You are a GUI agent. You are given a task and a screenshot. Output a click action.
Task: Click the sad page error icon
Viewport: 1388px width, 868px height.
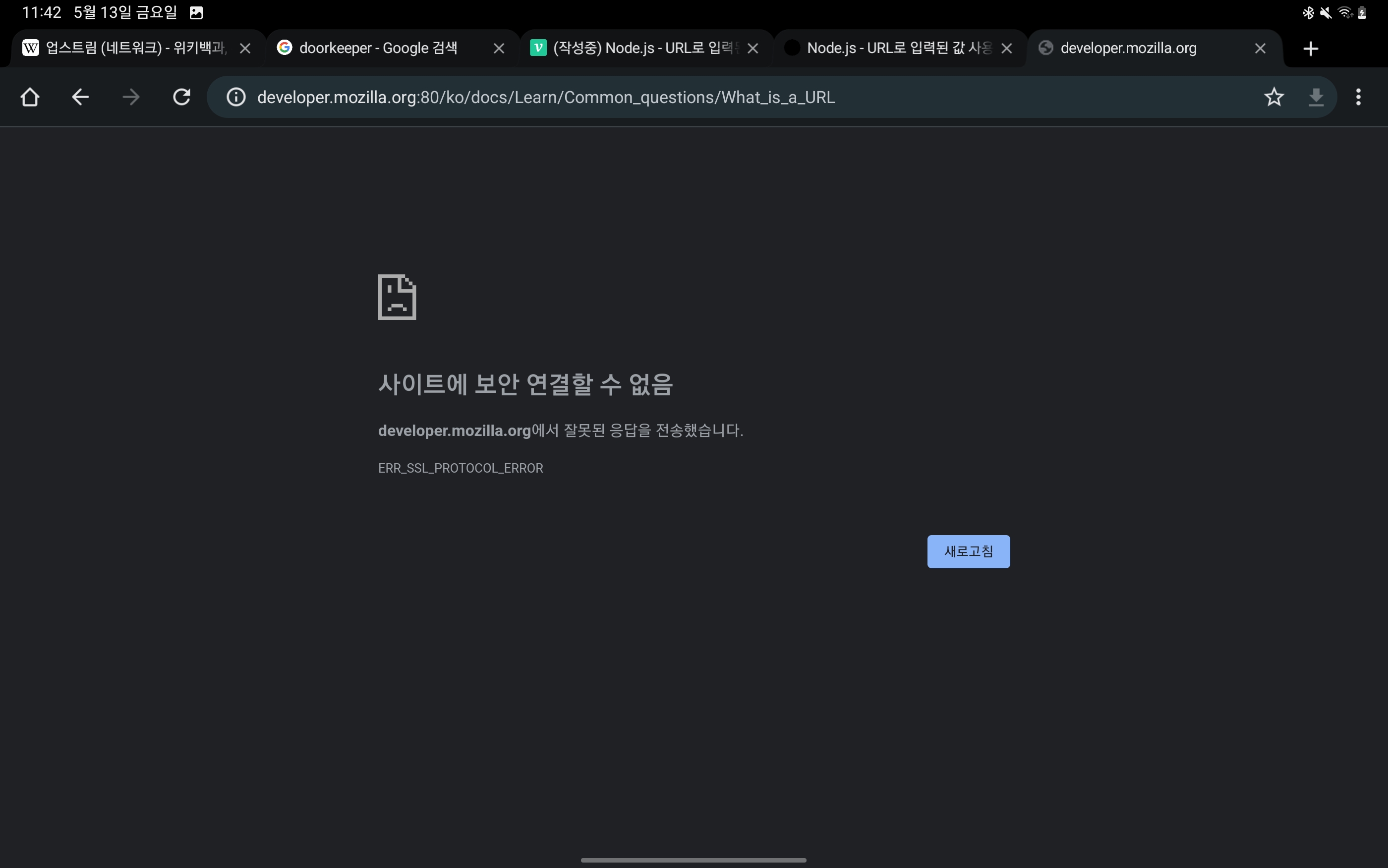(397, 297)
